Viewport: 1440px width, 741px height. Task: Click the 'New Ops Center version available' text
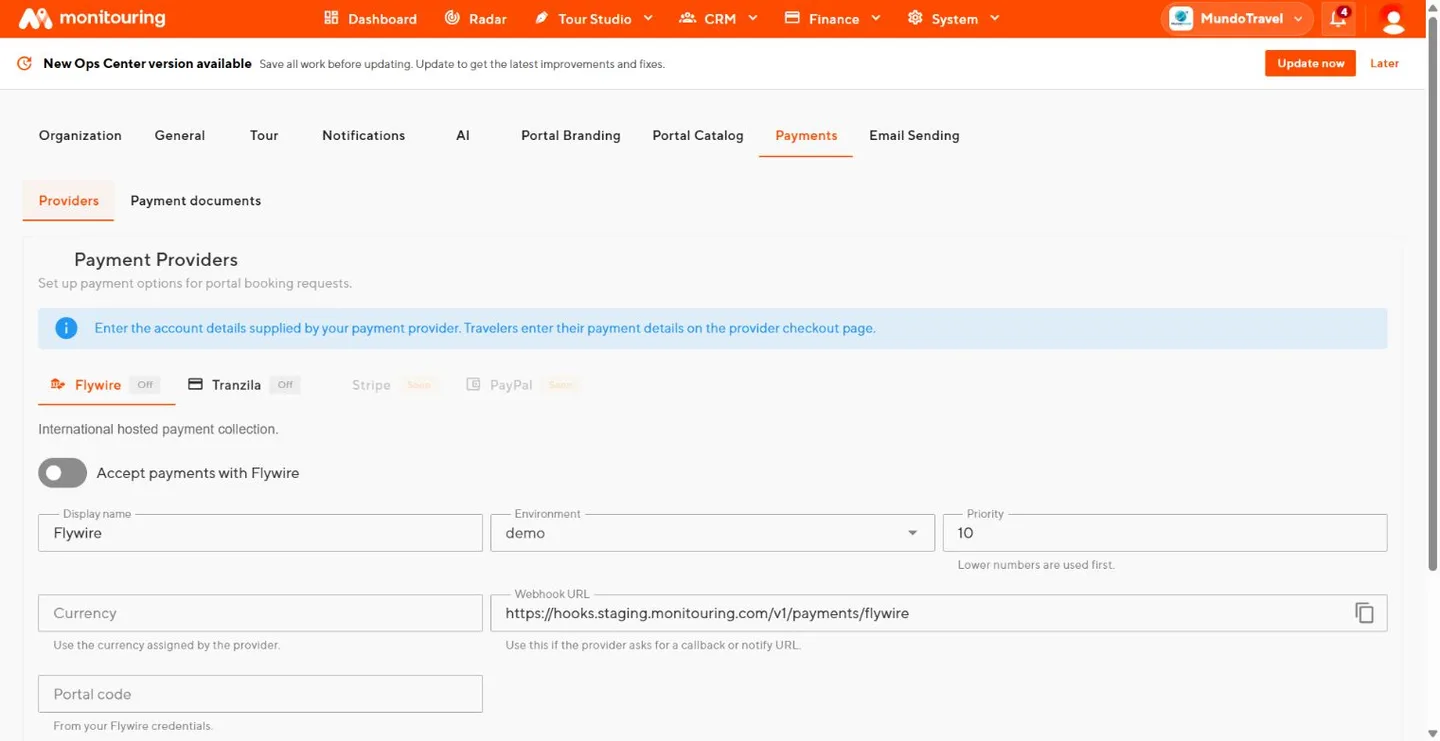pos(147,64)
